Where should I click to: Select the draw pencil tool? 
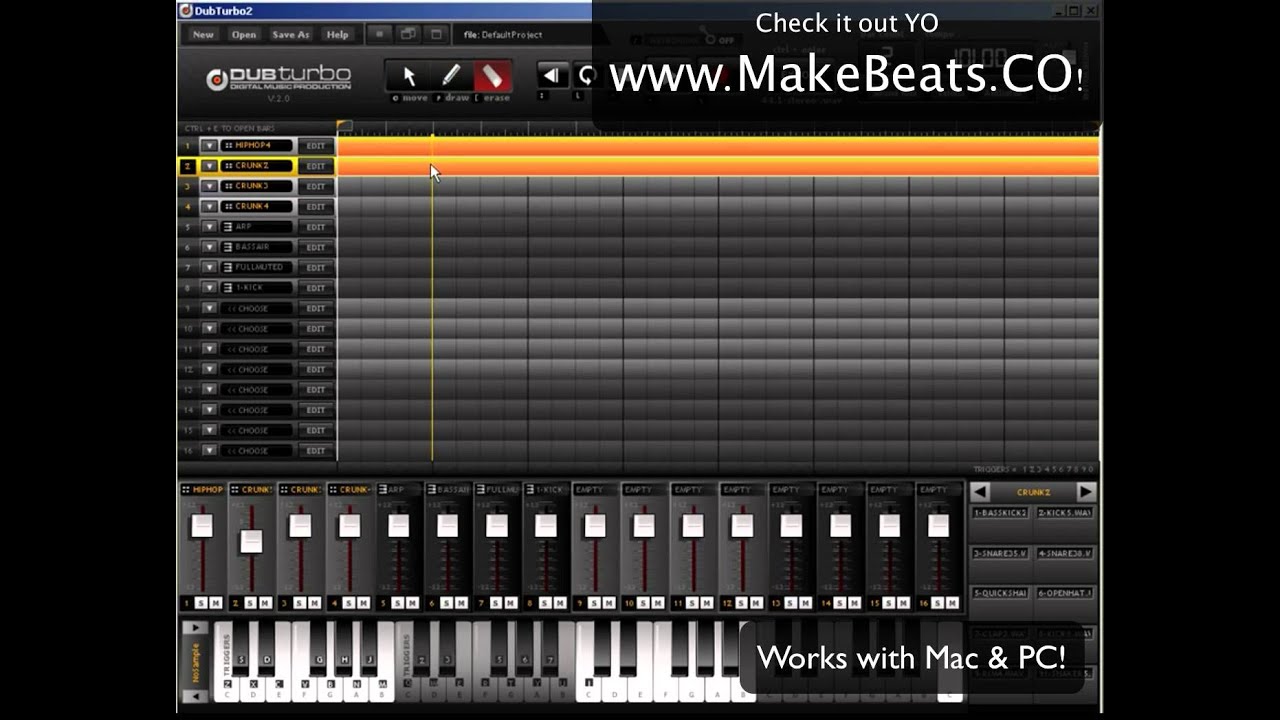[450, 76]
